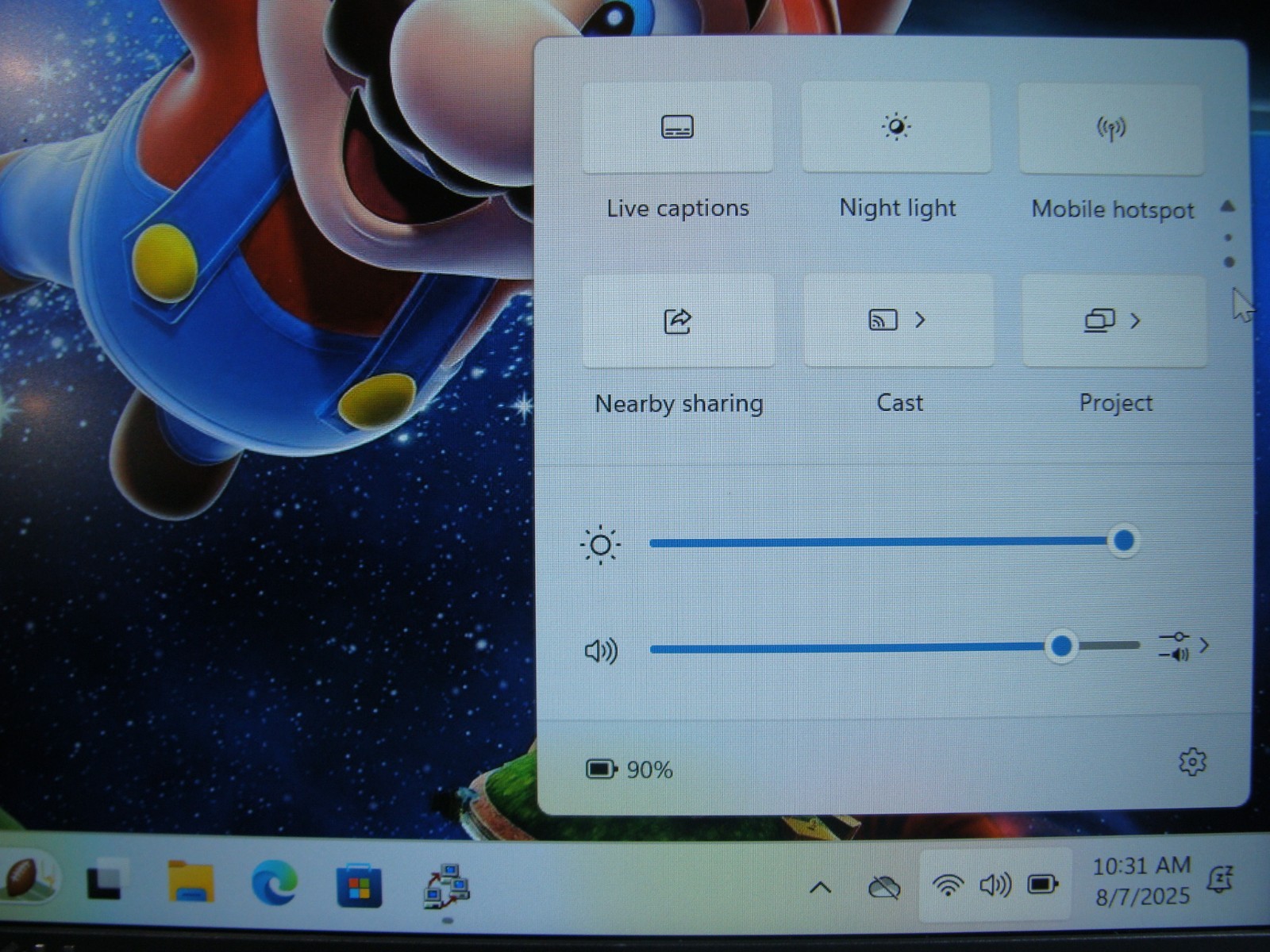Screen dimensions: 1270x952
Task: Select the first page indicator dot
Action: 1229,237
